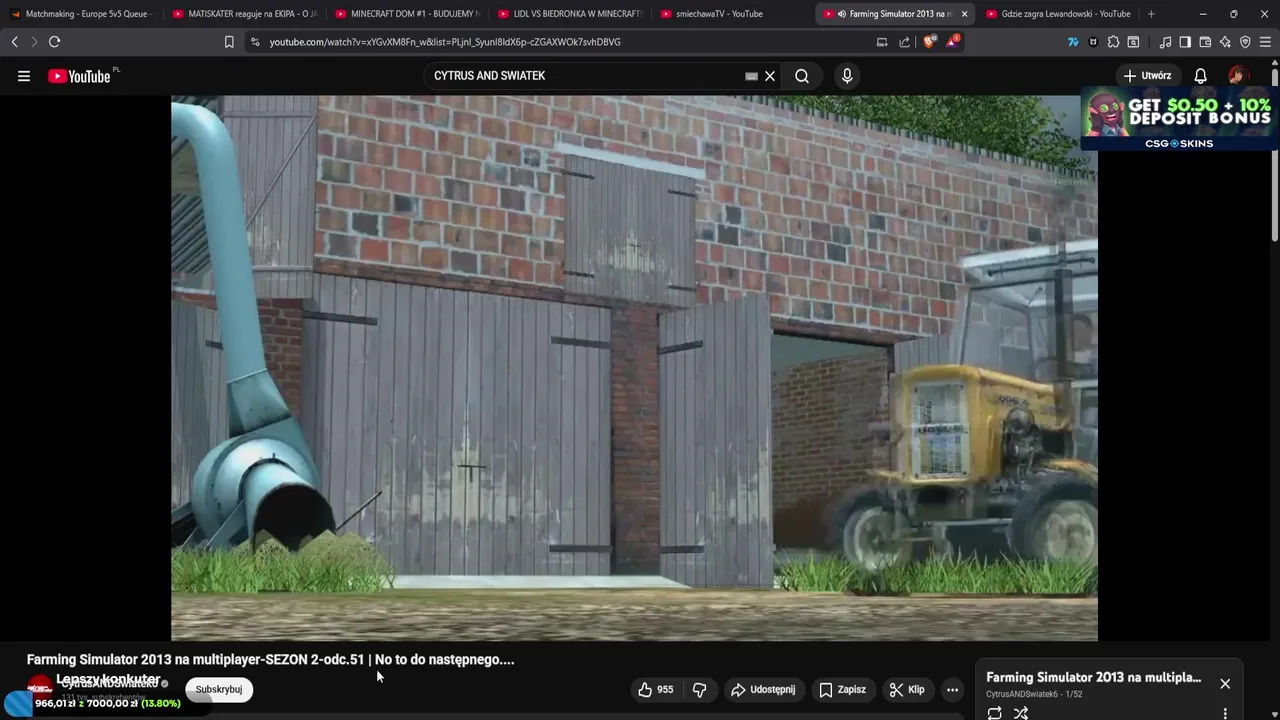
Task: Start voice search with the microphone
Action: pos(847,76)
